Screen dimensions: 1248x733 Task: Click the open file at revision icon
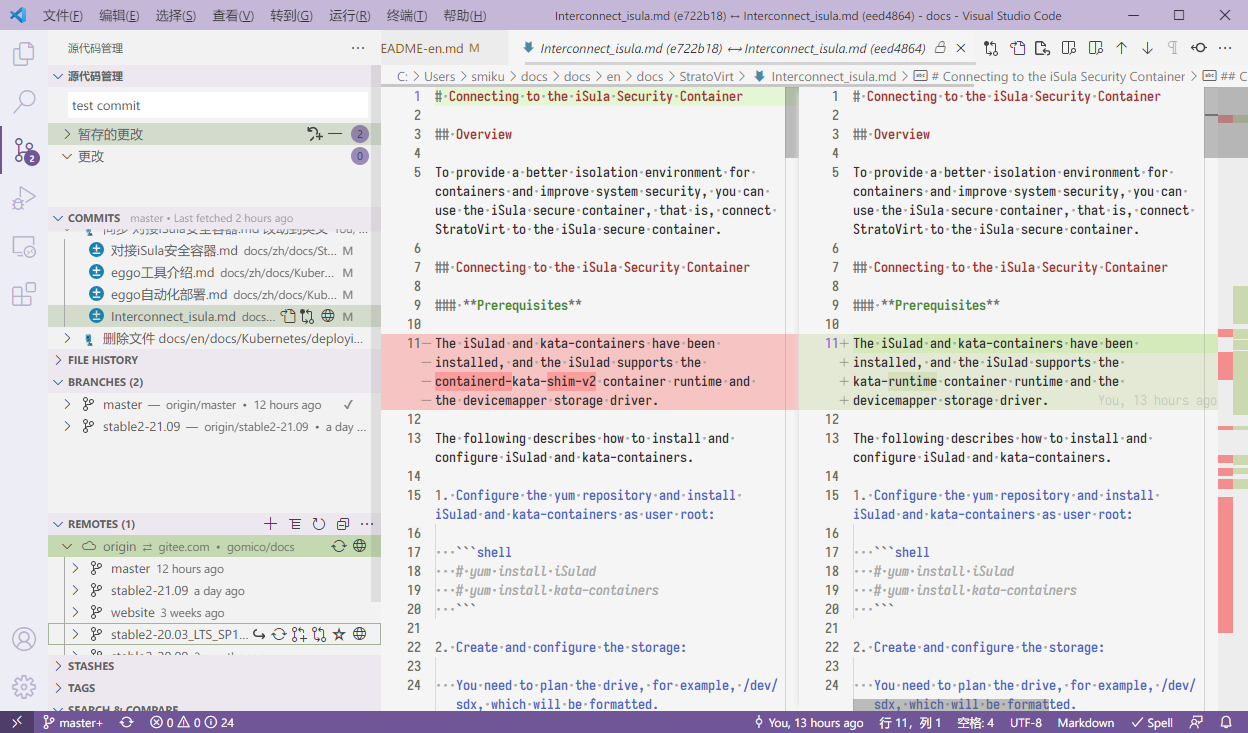1043,48
